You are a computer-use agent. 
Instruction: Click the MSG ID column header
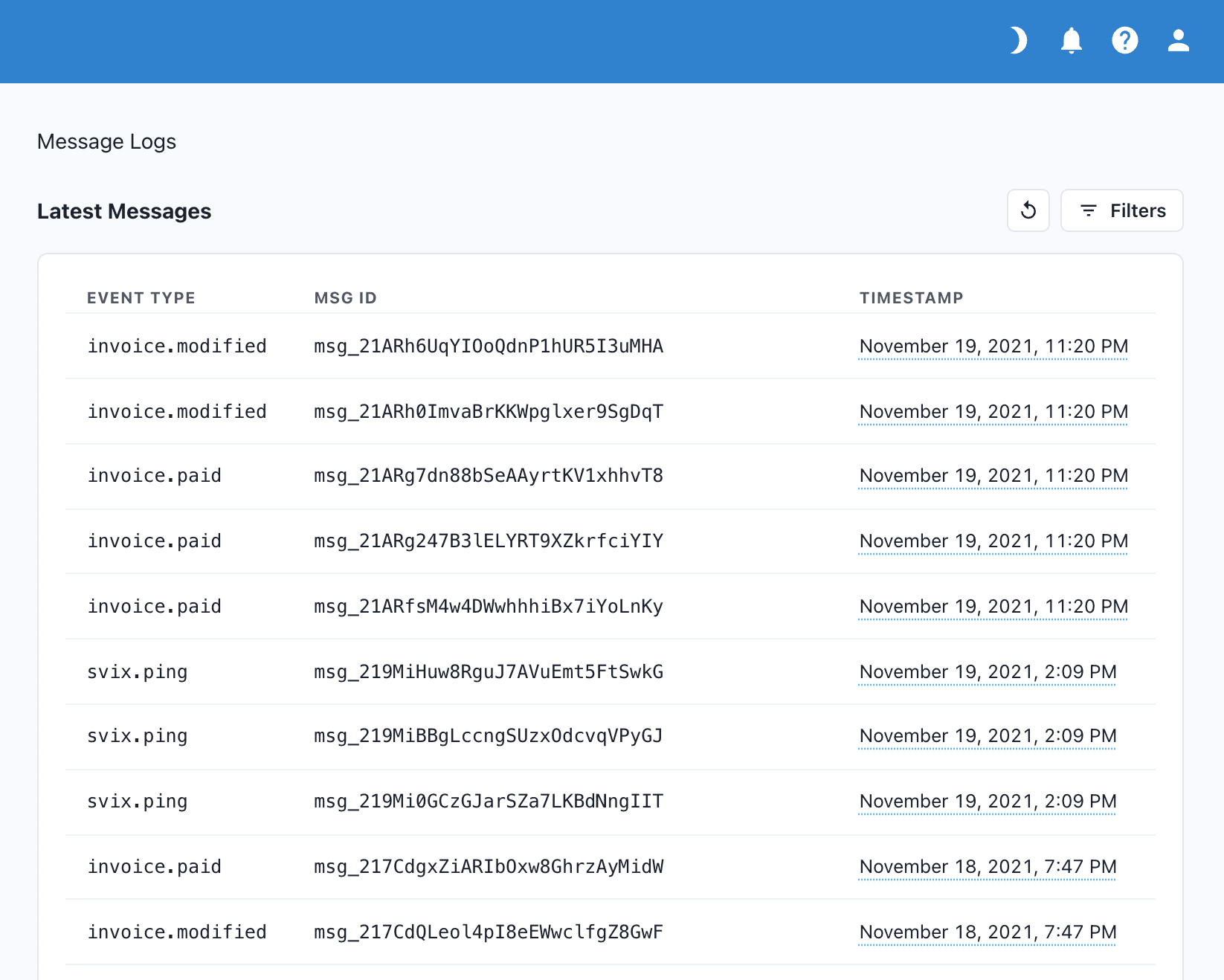point(345,297)
